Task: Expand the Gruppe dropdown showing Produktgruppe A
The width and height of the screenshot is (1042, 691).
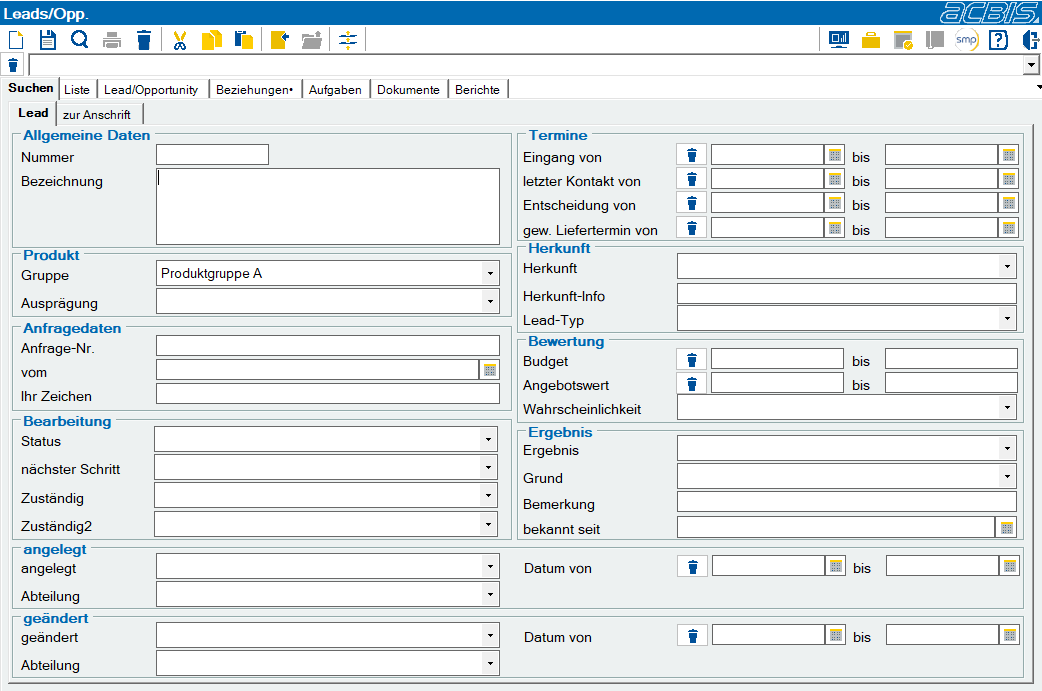Action: click(490, 273)
